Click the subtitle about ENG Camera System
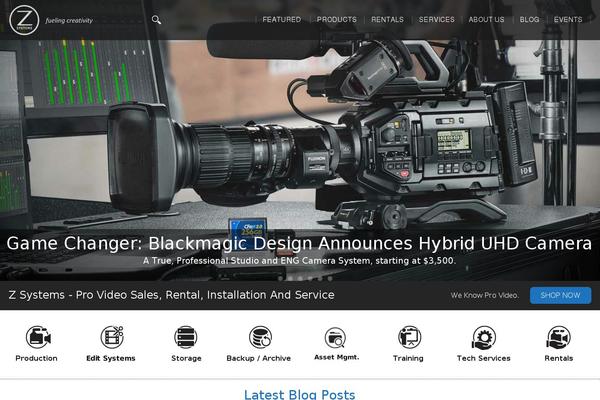The width and height of the screenshot is (600, 400). [299, 261]
